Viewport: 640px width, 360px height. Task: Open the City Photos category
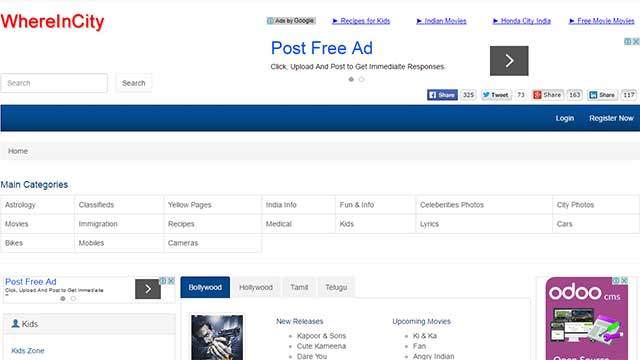click(x=575, y=205)
